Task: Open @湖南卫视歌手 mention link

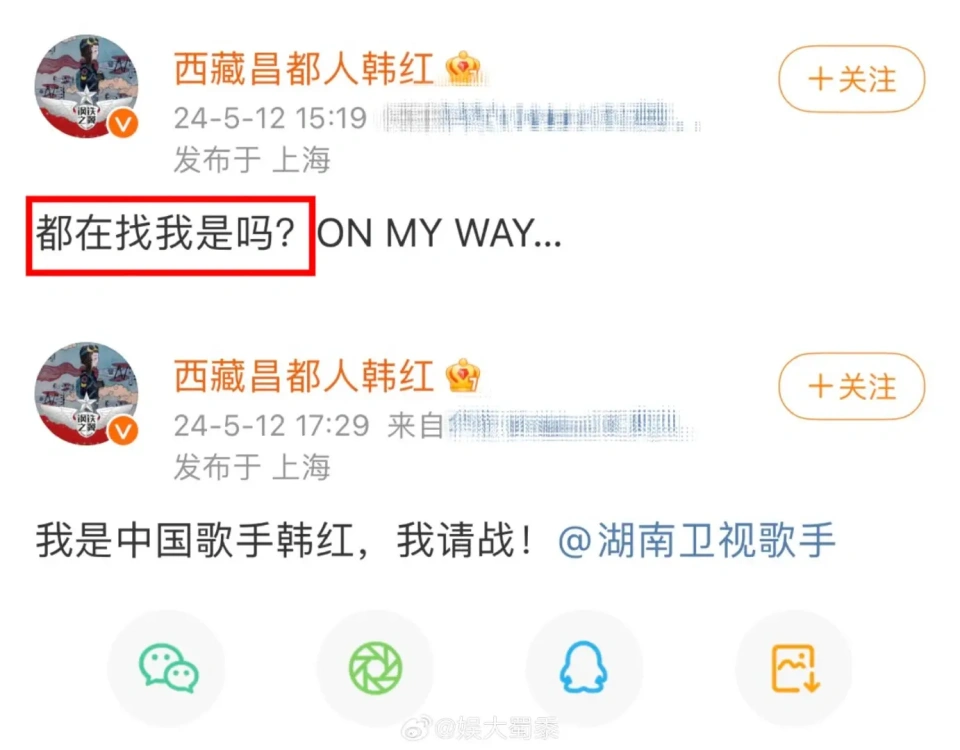Action: coord(697,540)
